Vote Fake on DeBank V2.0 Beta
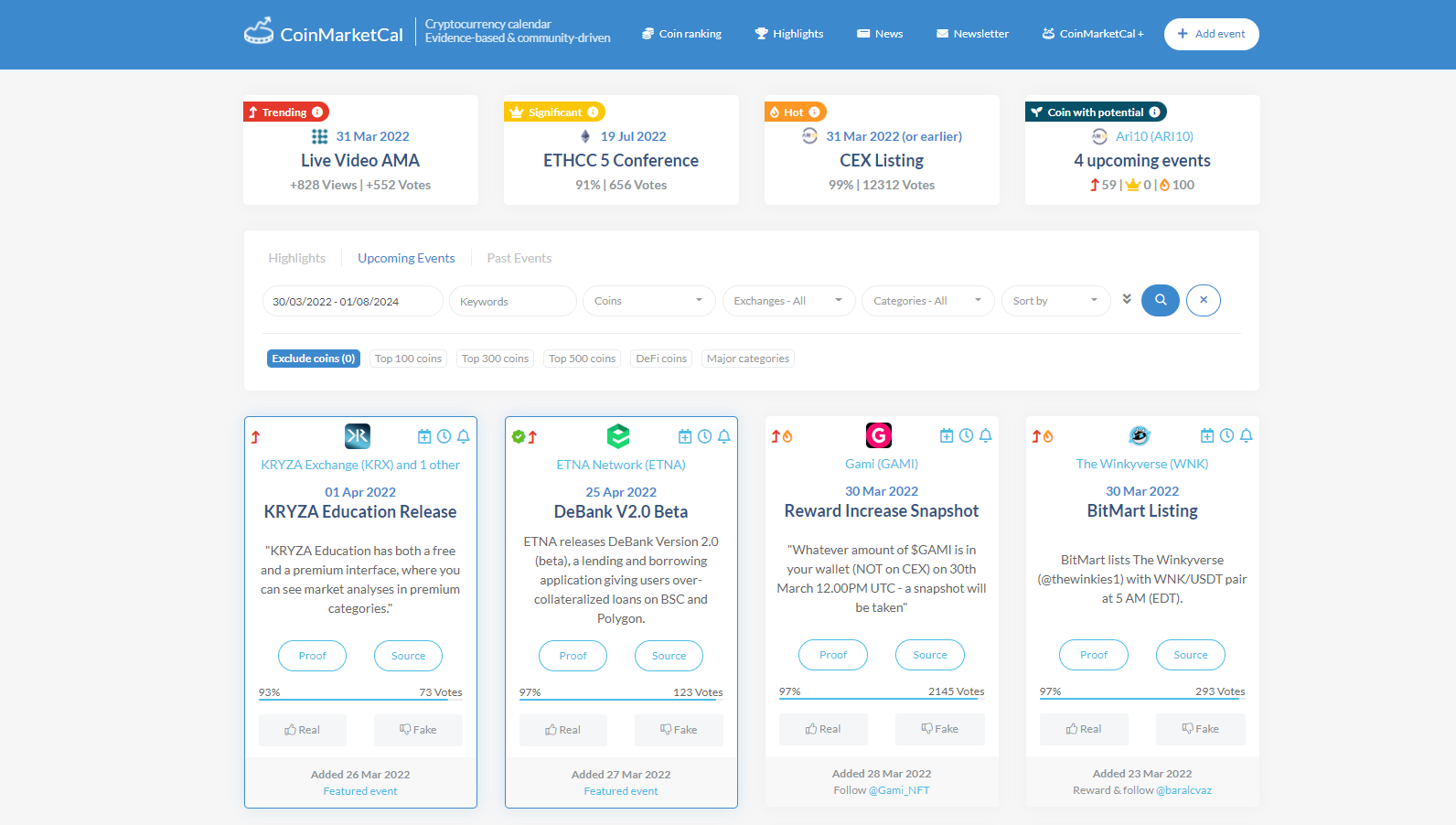Viewport: 1456px width, 825px height. 679,730
